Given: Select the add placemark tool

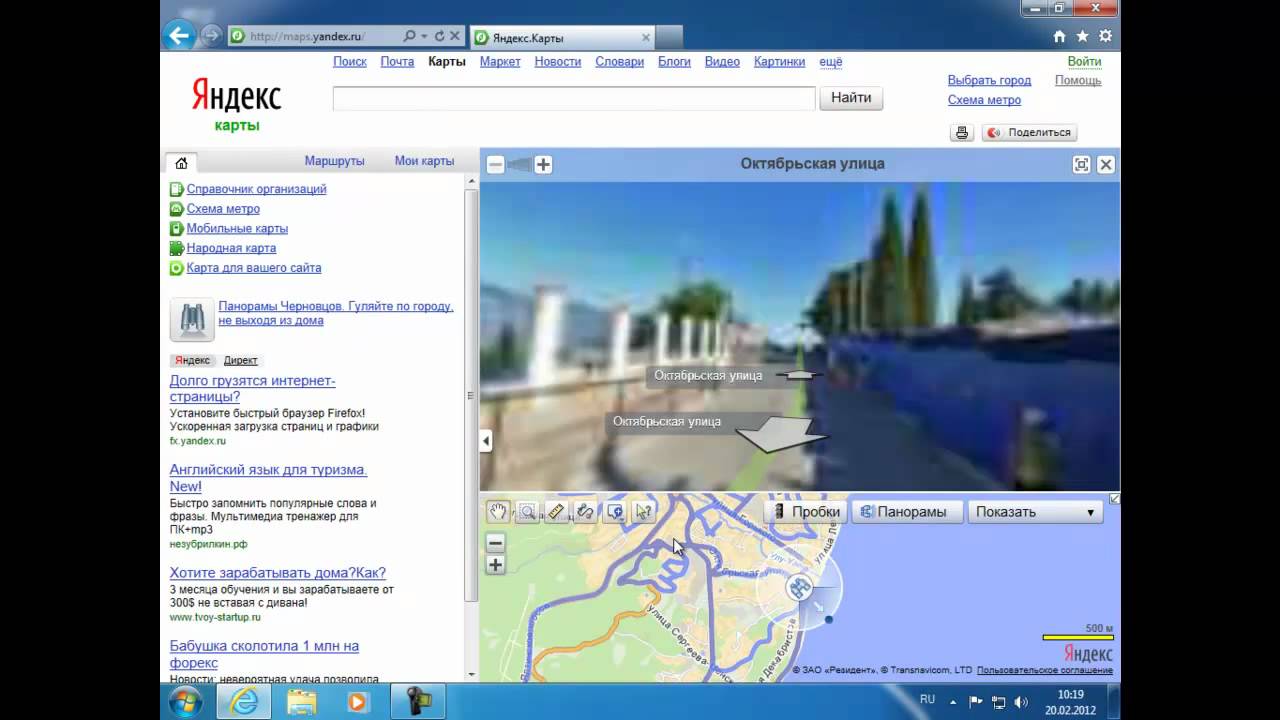Looking at the screenshot, I should [614, 512].
